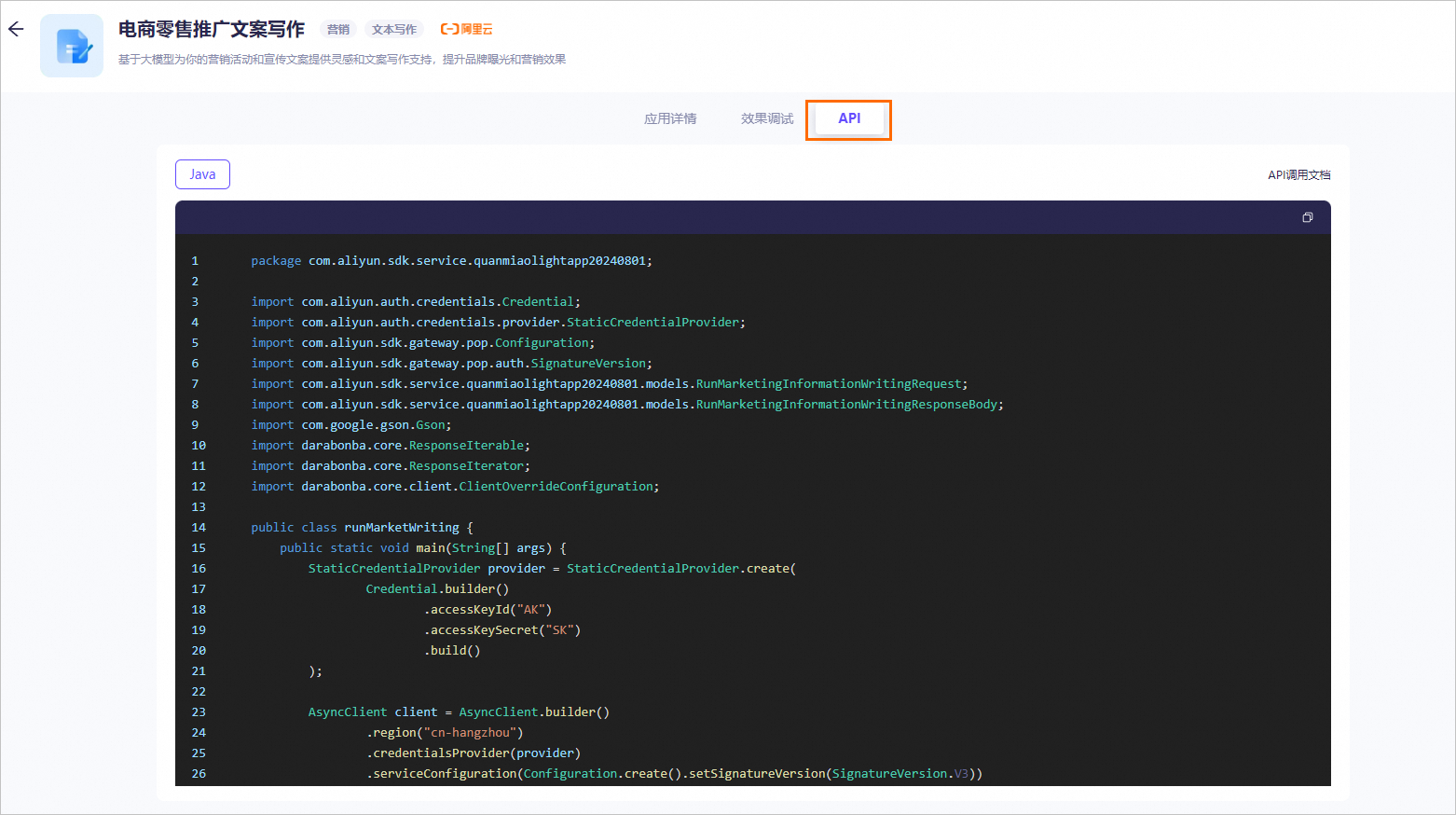The image size is (1456, 815).
Task: Click the blue document app icon
Action: pos(72,46)
